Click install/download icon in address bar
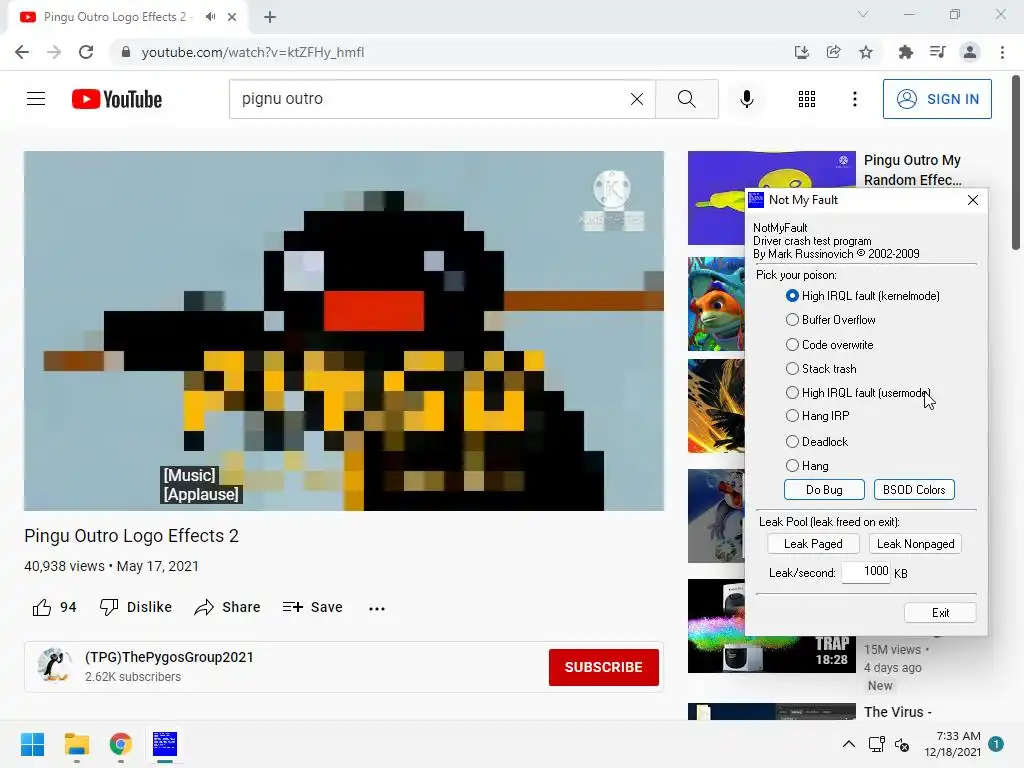Screen dimensions: 1024x768 tap(801, 52)
